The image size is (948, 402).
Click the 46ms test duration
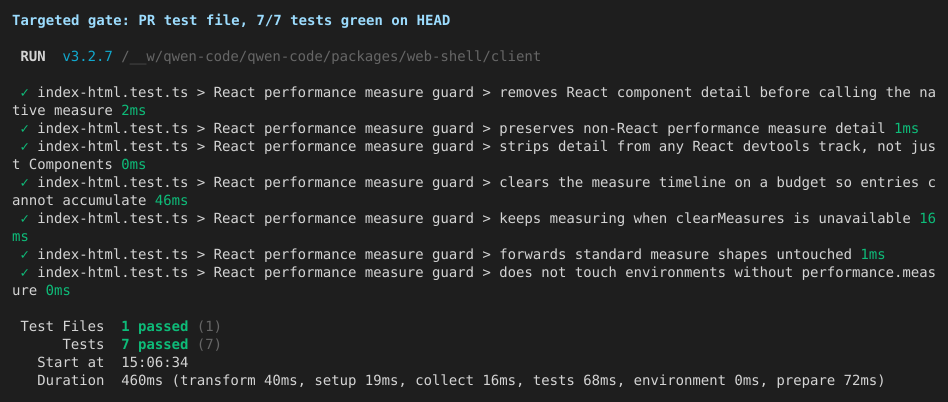coord(171,200)
